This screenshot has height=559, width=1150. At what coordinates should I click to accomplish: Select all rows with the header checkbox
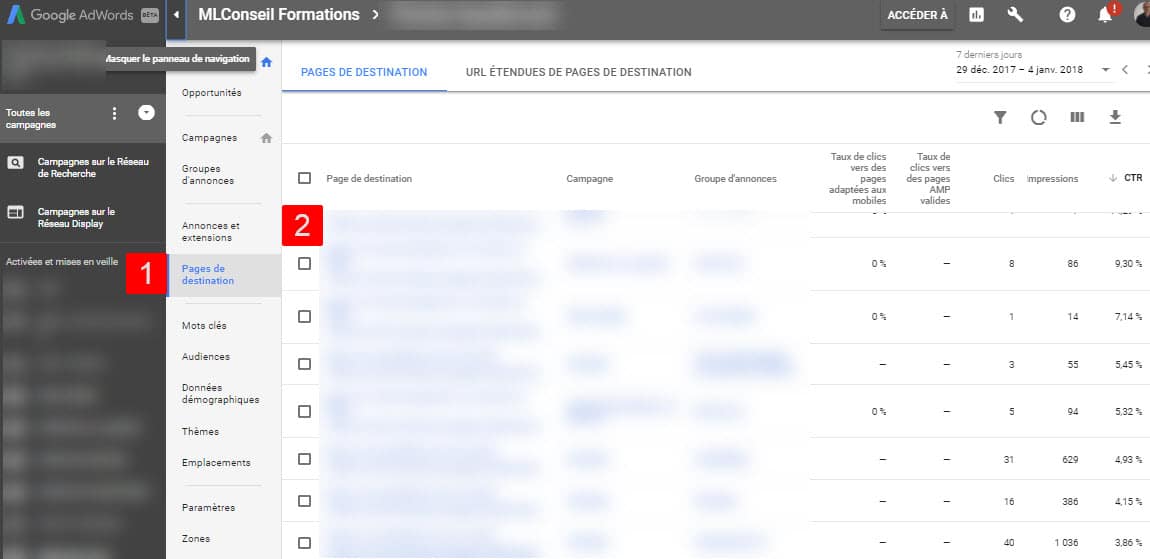click(x=304, y=178)
